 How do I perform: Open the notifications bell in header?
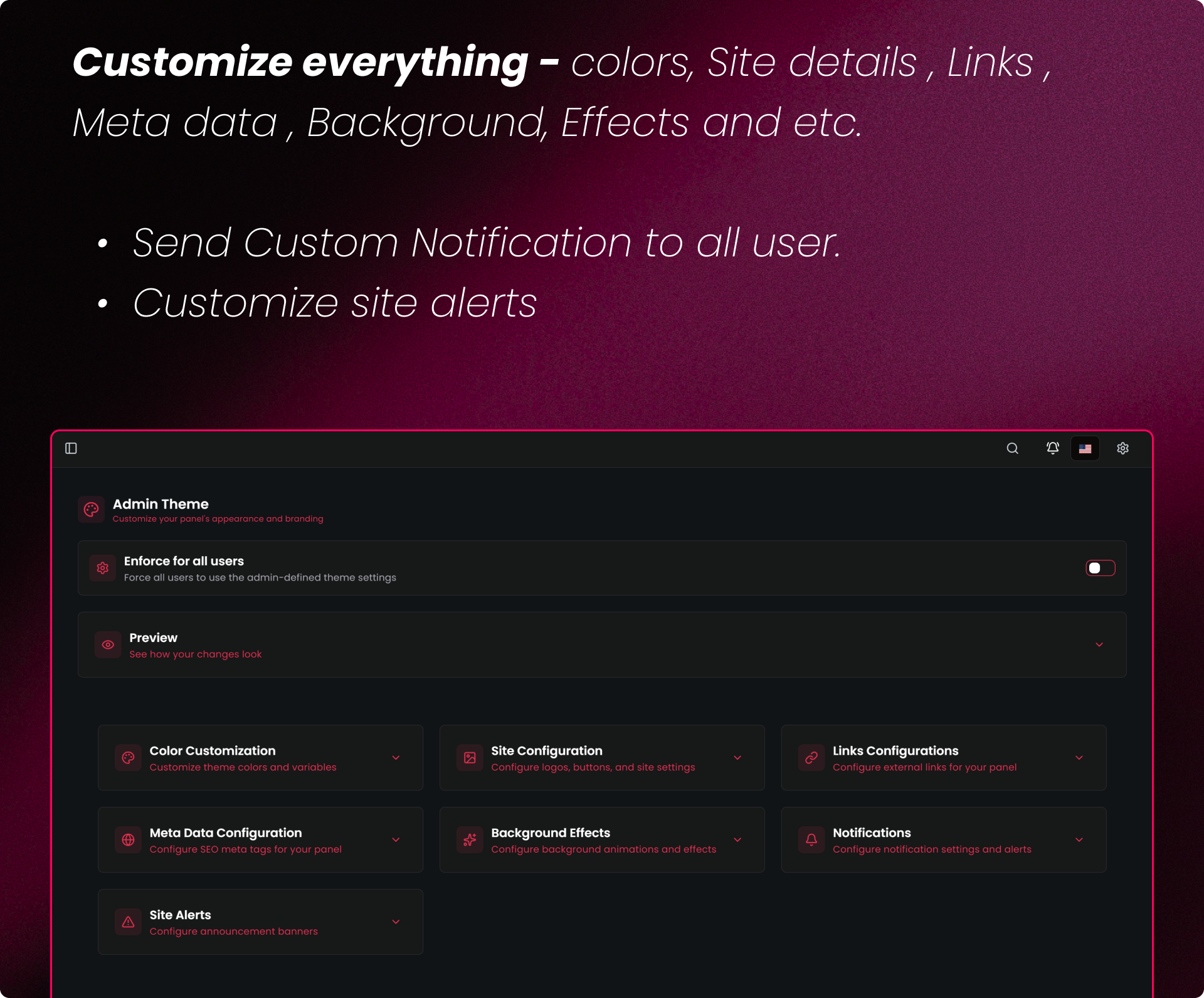(1052, 448)
